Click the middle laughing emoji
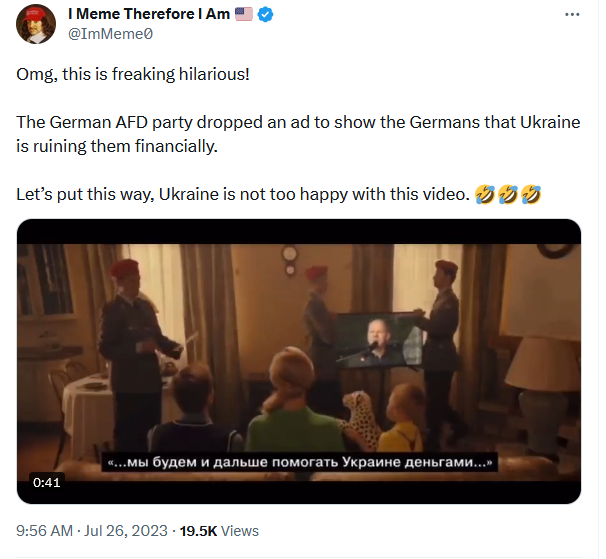The width and height of the screenshot is (606, 559). (508, 194)
